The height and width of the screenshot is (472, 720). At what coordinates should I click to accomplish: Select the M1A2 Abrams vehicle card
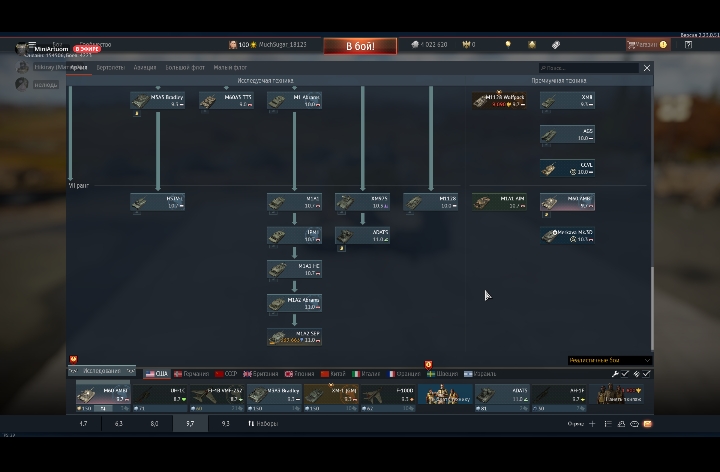(294, 303)
